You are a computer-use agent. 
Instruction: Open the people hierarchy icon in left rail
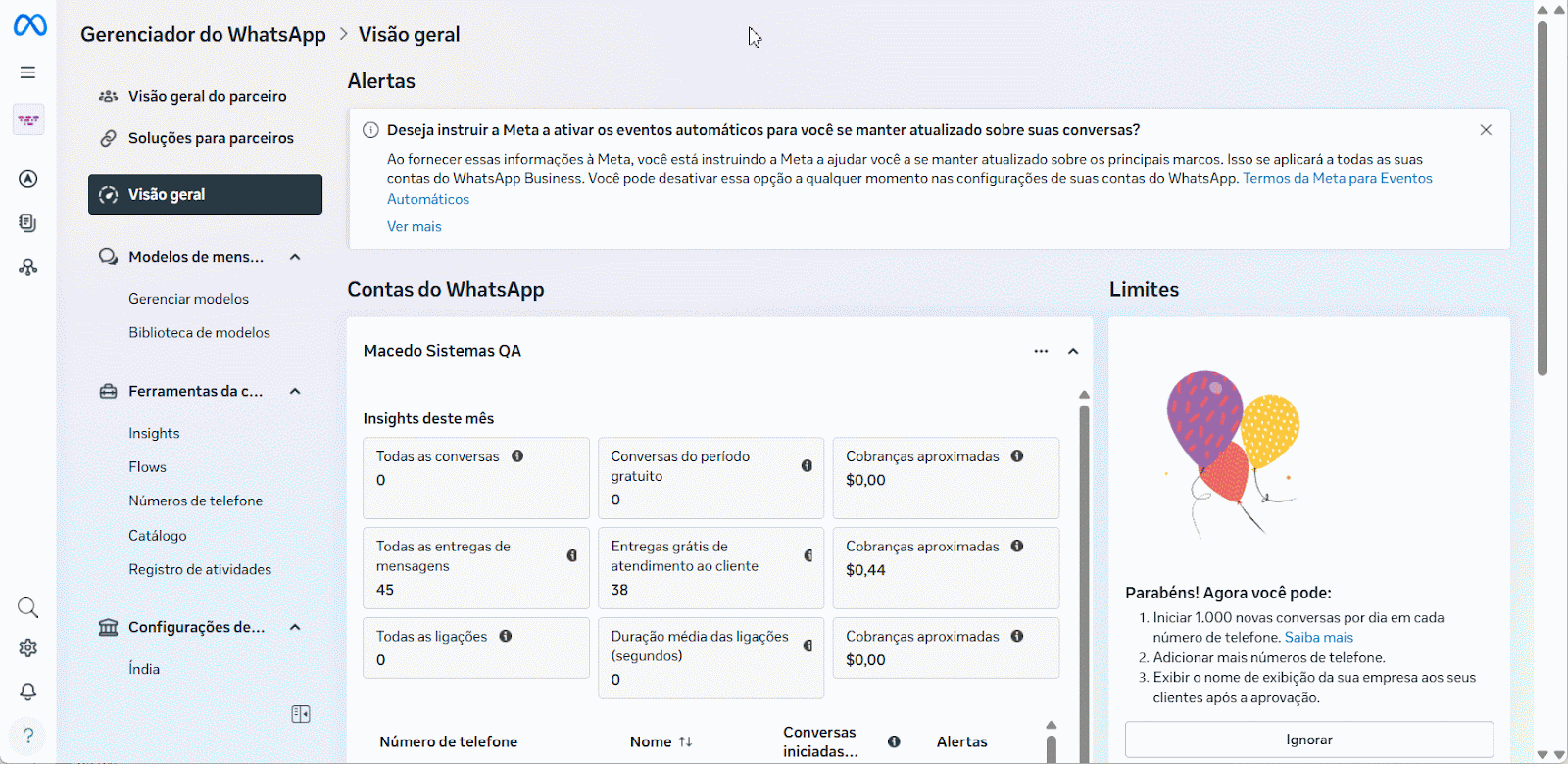[x=28, y=267]
